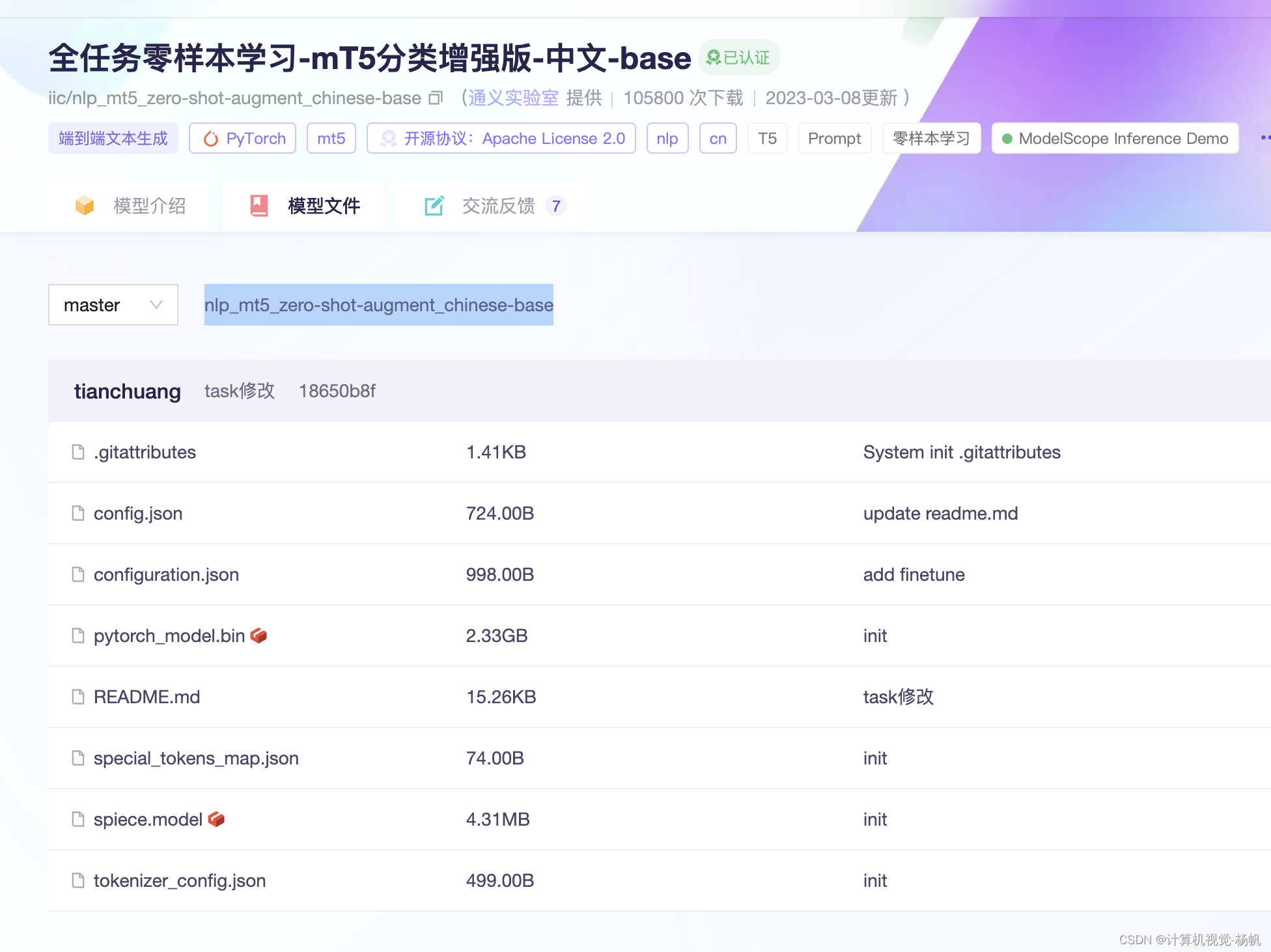Click the more tags ellipsis icon
Image resolution: width=1271 pixels, height=952 pixels.
pyautogui.click(x=1264, y=138)
